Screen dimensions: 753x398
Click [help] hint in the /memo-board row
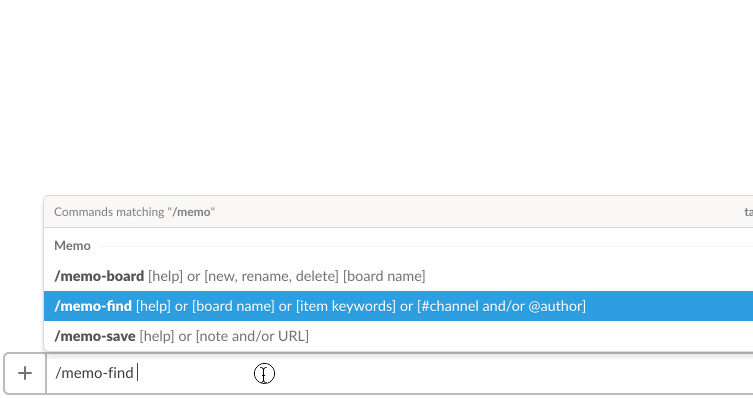165,276
